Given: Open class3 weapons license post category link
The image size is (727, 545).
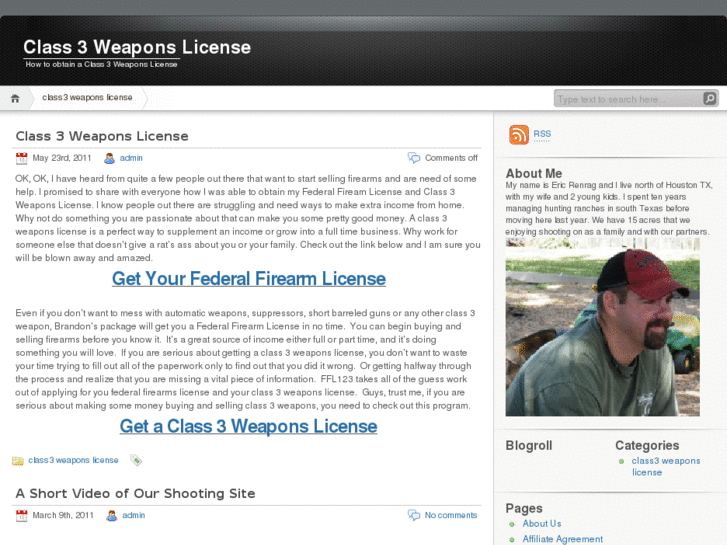Looking at the screenshot, I should (73, 460).
